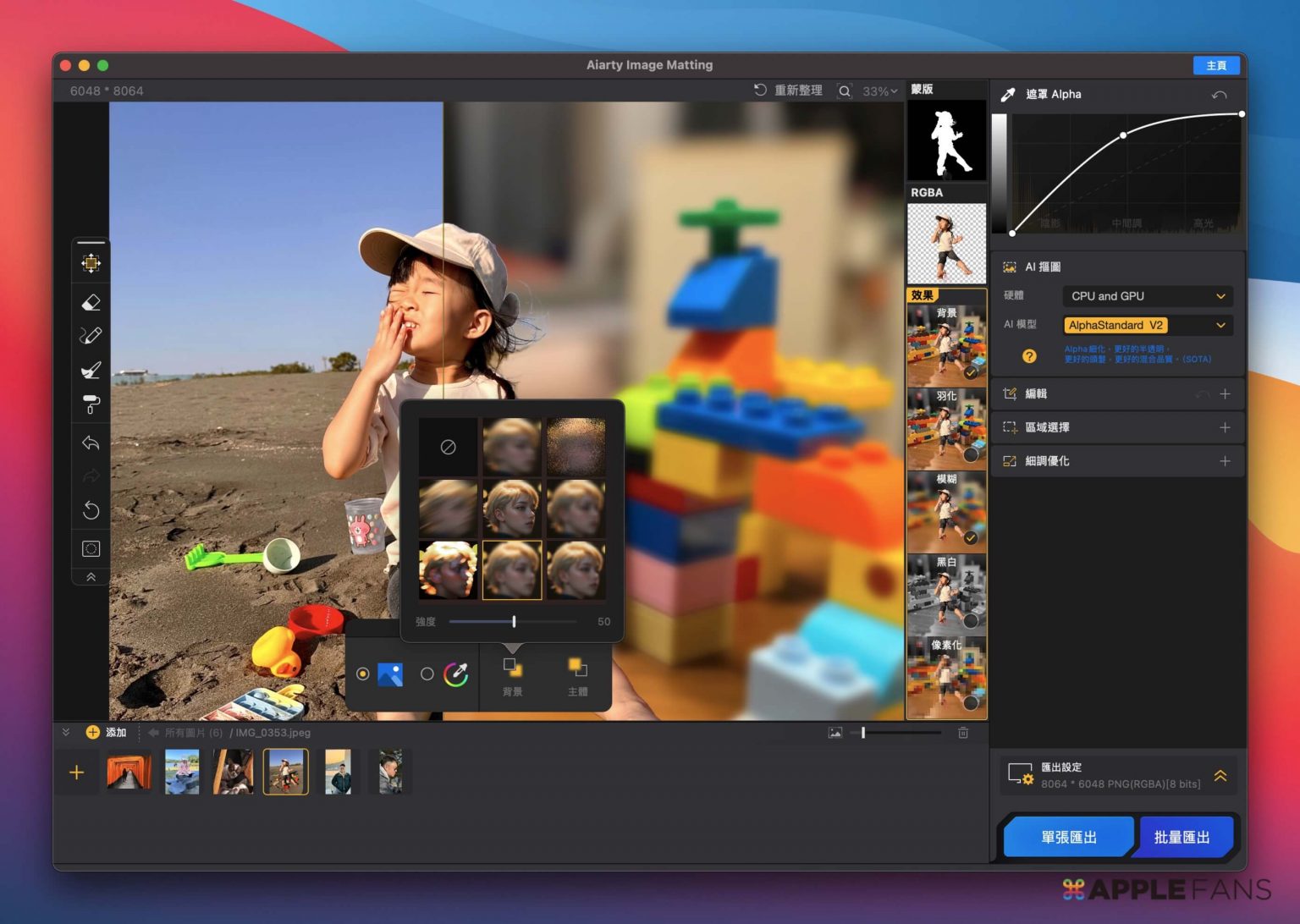Select the orange torii gate thumbnail
The width and height of the screenshot is (1300, 924).
click(129, 772)
